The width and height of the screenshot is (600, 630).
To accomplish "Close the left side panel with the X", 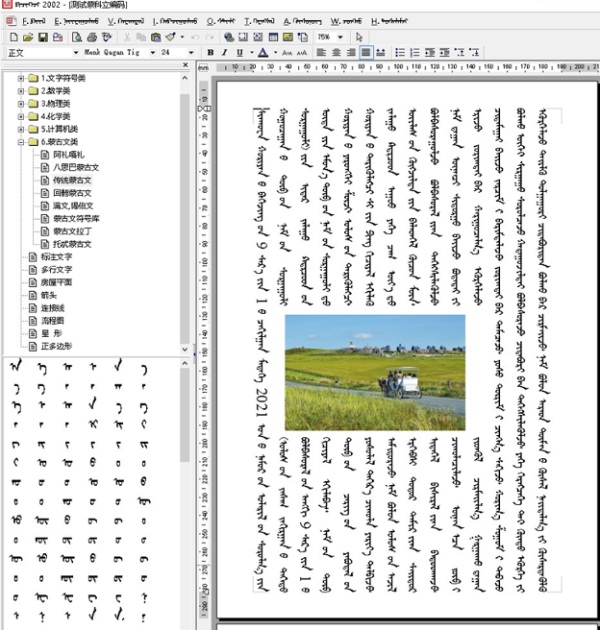I will [185, 65].
